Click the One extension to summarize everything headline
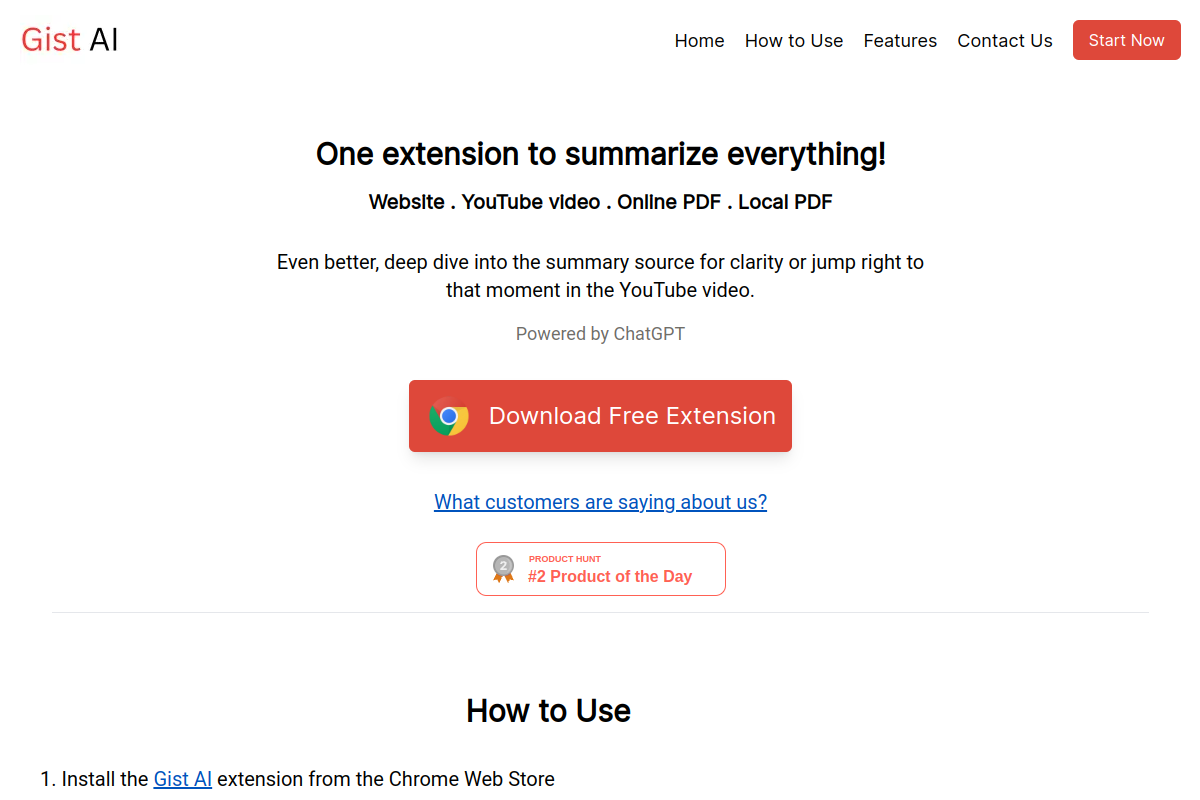The image size is (1200, 800). tap(600, 154)
